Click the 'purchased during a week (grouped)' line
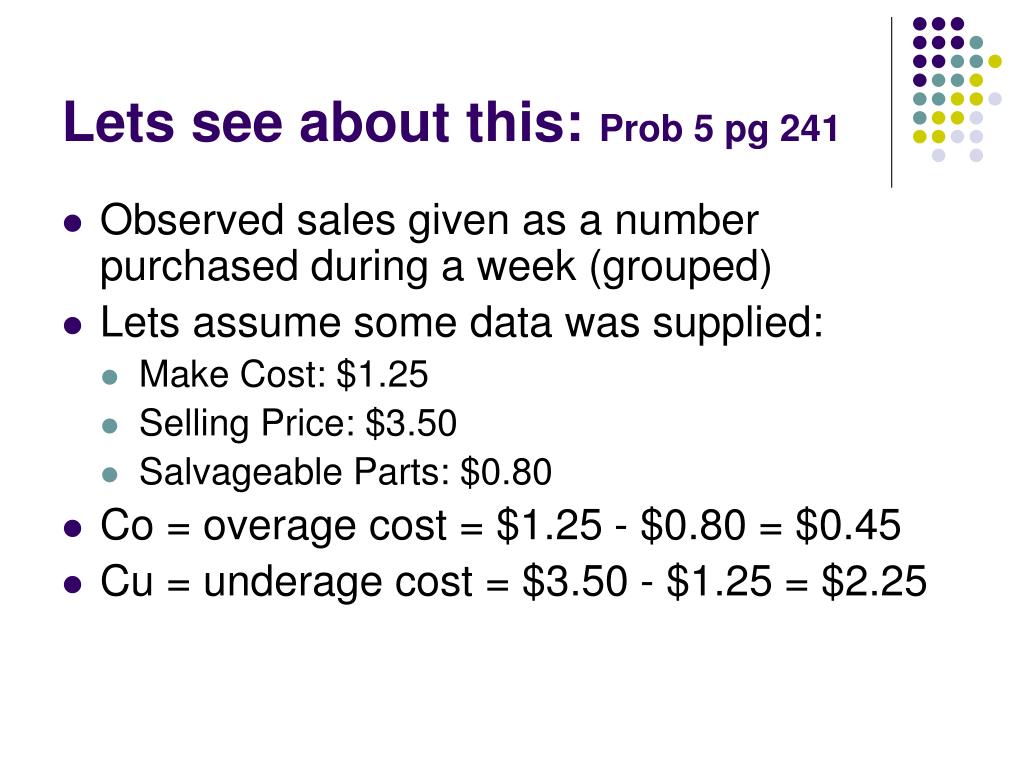Screen dimensions: 1024x768 point(436,268)
